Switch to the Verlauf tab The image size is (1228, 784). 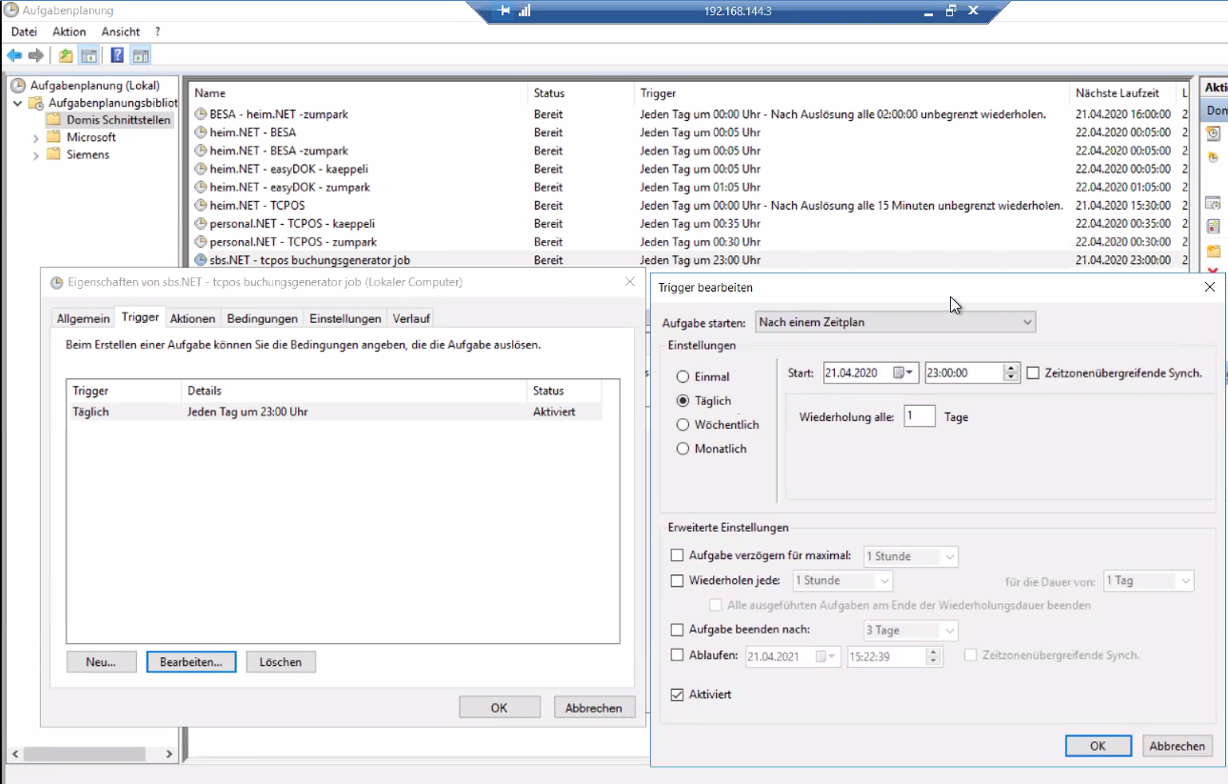[411, 318]
